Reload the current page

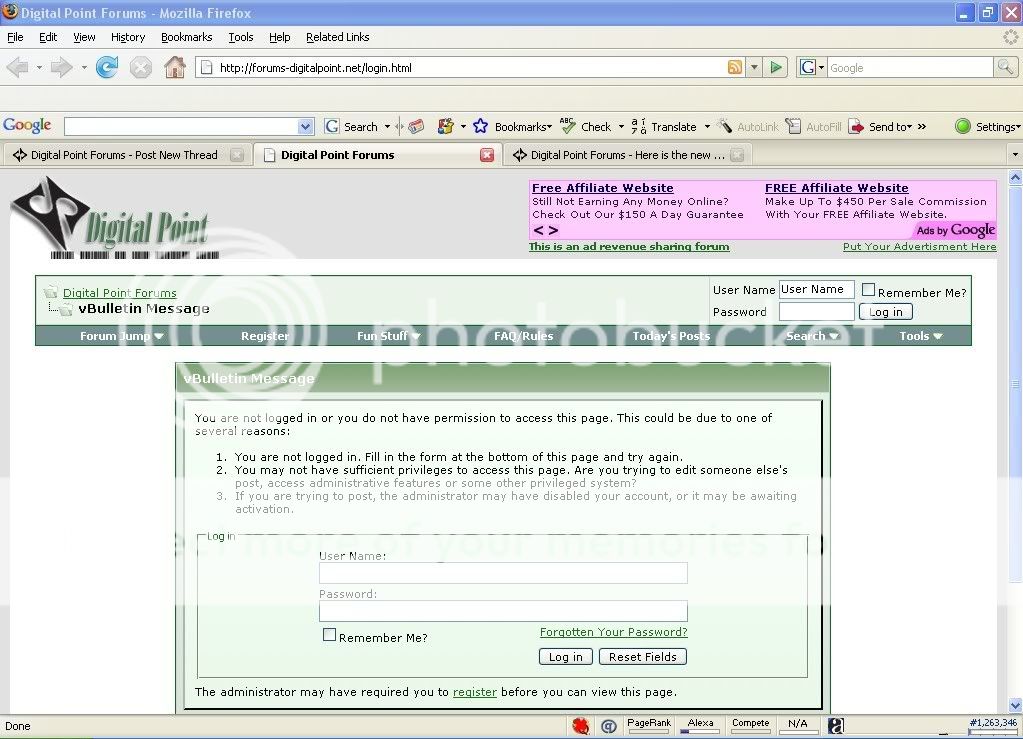[107, 67]
